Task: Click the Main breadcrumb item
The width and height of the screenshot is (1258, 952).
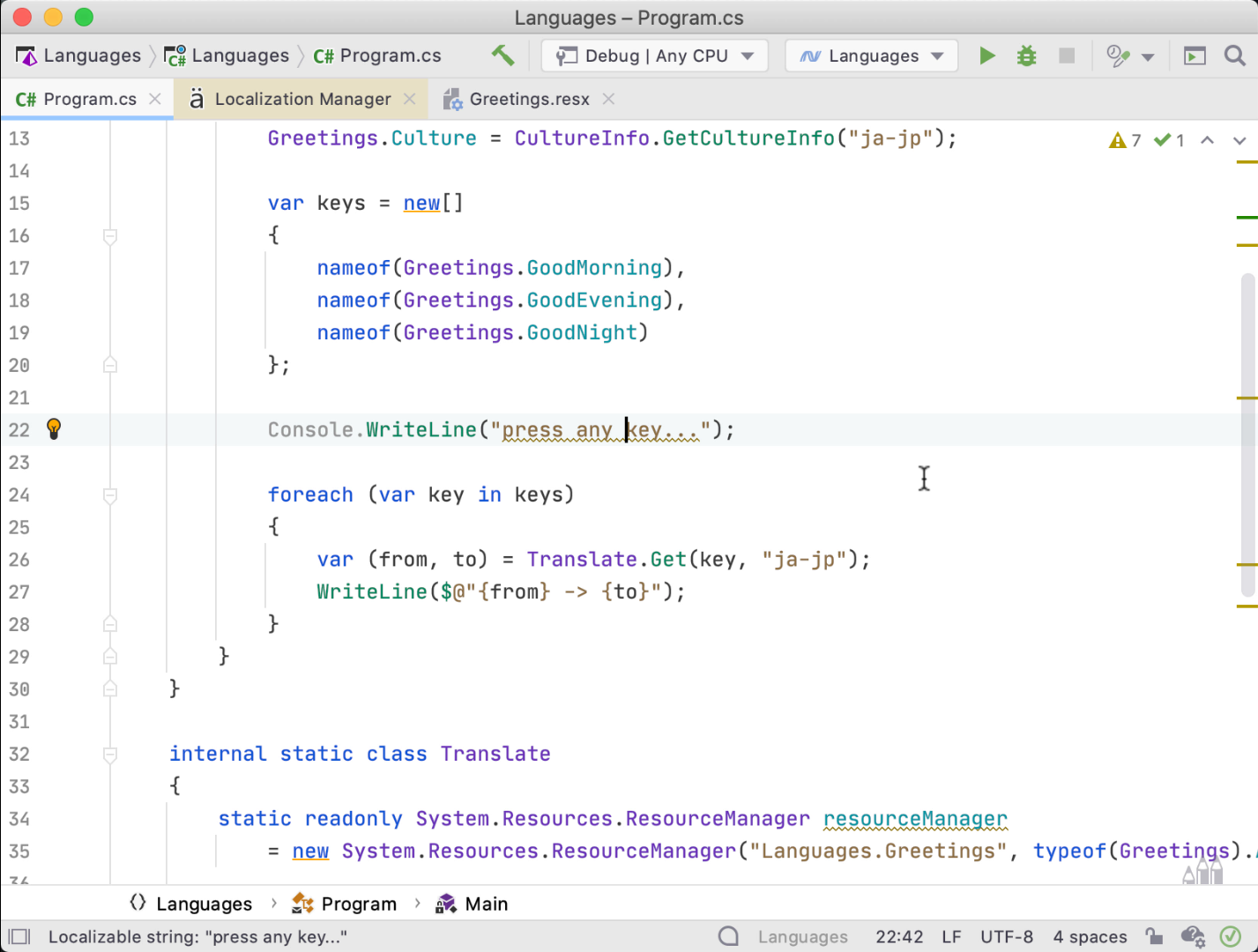Action: click(486, 904)
